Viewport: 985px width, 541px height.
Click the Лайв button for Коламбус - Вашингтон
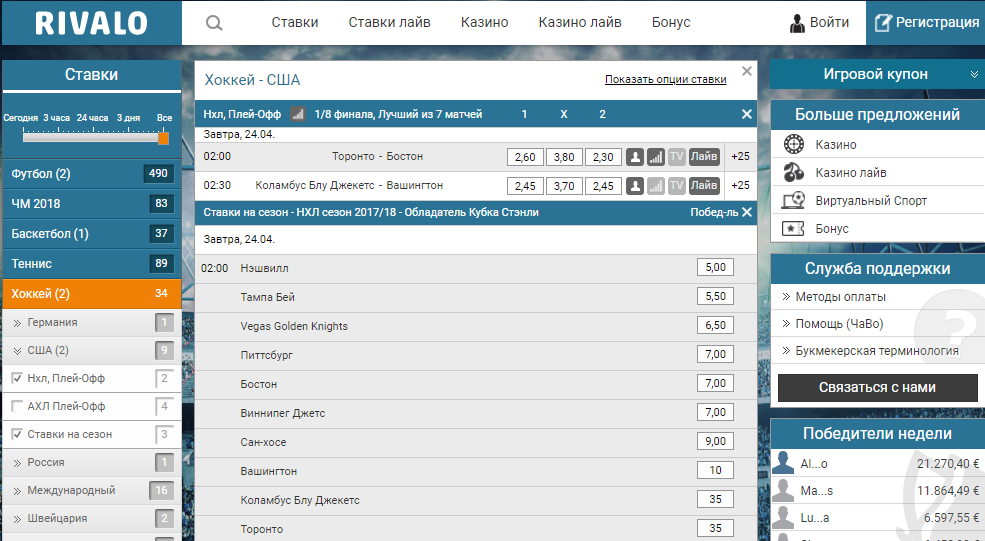click(x=704, y=185)
